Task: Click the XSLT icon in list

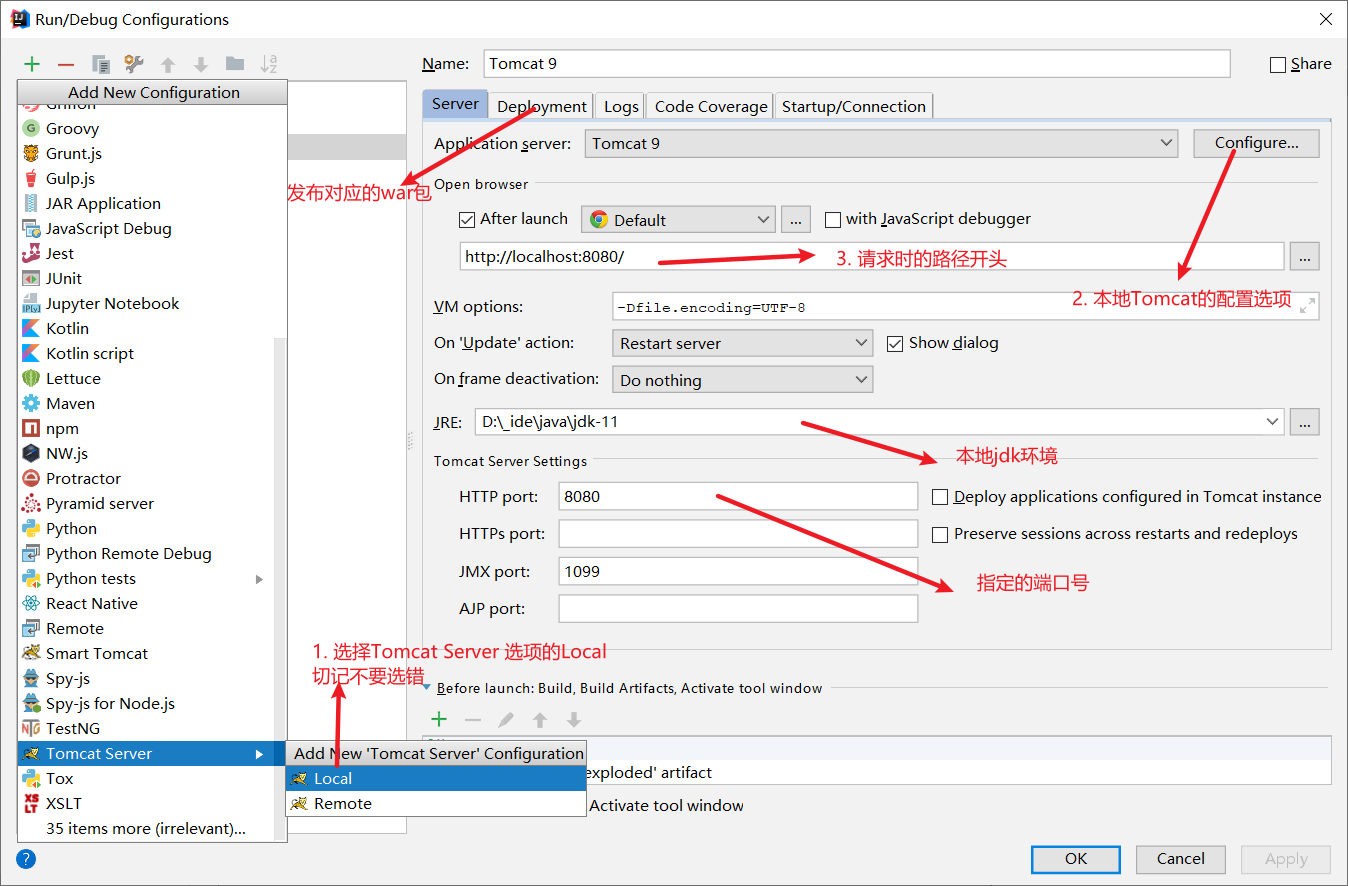Action: tap(31, 803)
